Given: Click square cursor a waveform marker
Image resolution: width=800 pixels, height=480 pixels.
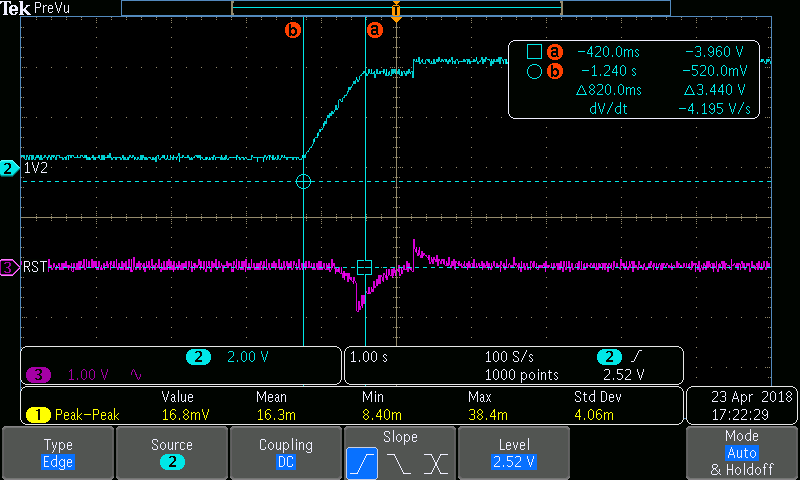Looking at the screenshot, I should pos(364,267).
